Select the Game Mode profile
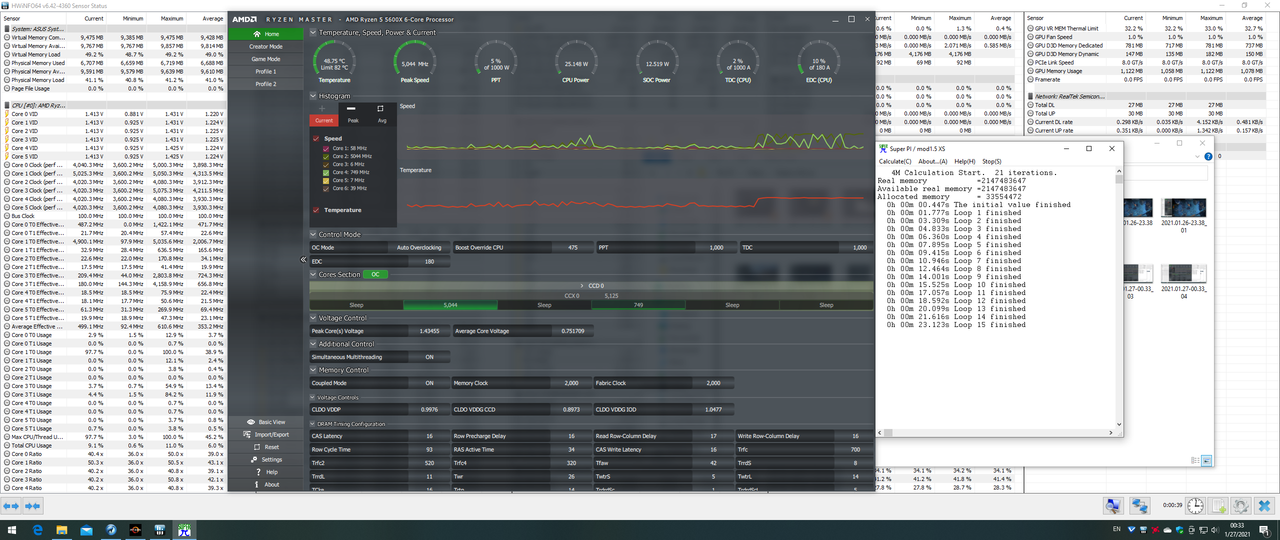The height and width of the screenshot is (540, 1280). coord(266,59)
